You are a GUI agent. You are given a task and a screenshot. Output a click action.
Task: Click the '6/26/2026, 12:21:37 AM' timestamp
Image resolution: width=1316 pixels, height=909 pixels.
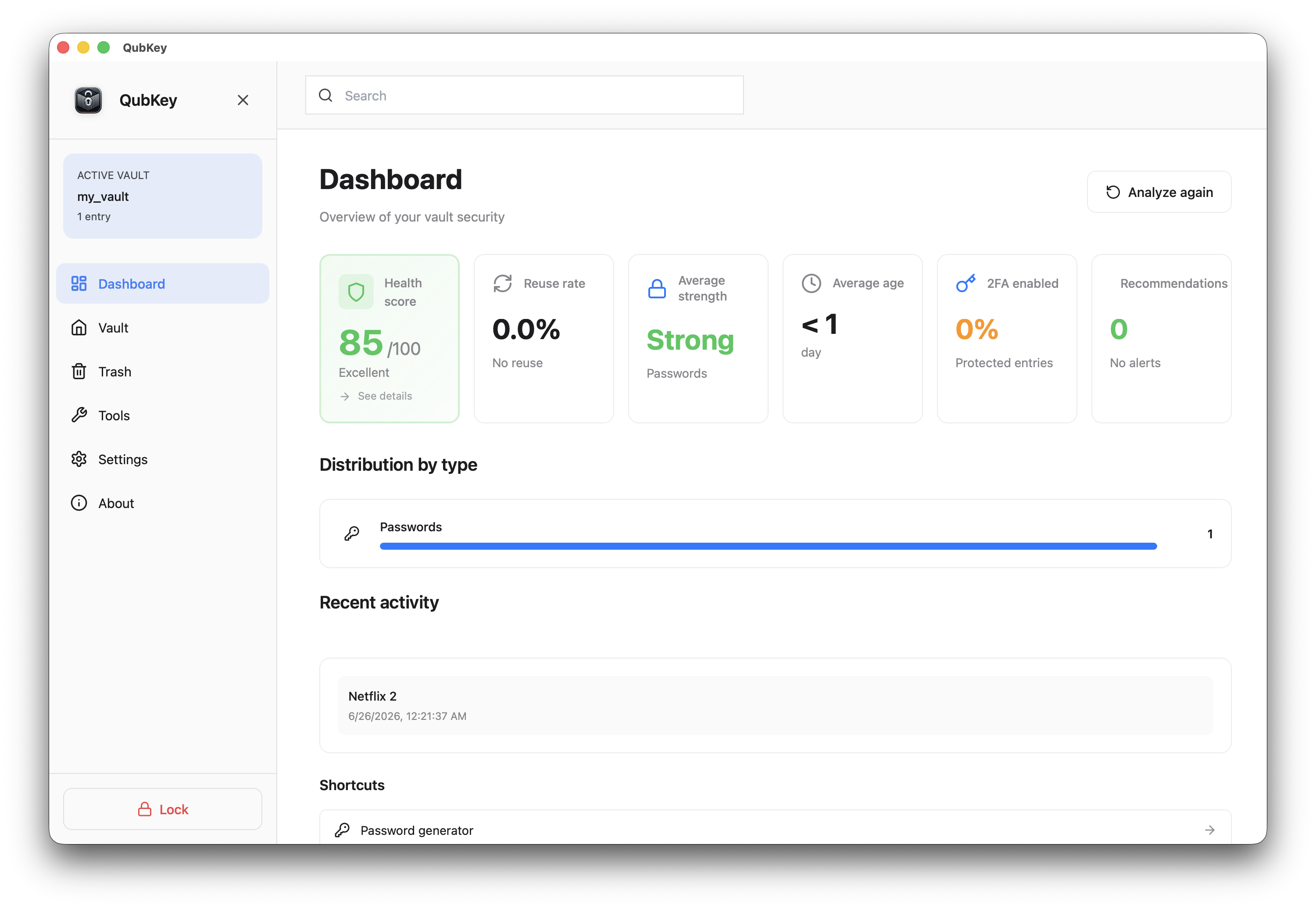(x=407, y=716)
